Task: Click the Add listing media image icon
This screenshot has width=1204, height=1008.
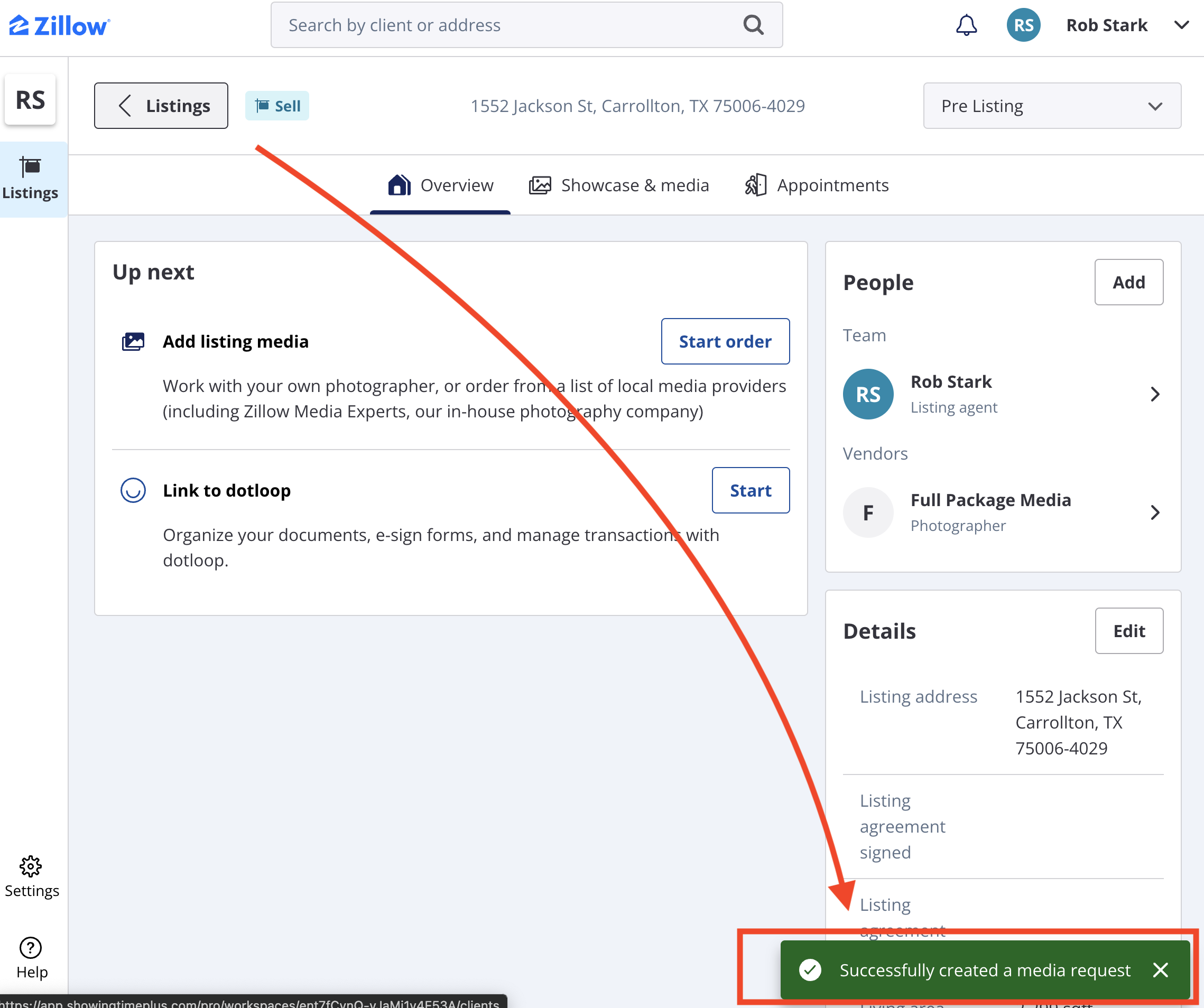Action: [x=133, y=341]
